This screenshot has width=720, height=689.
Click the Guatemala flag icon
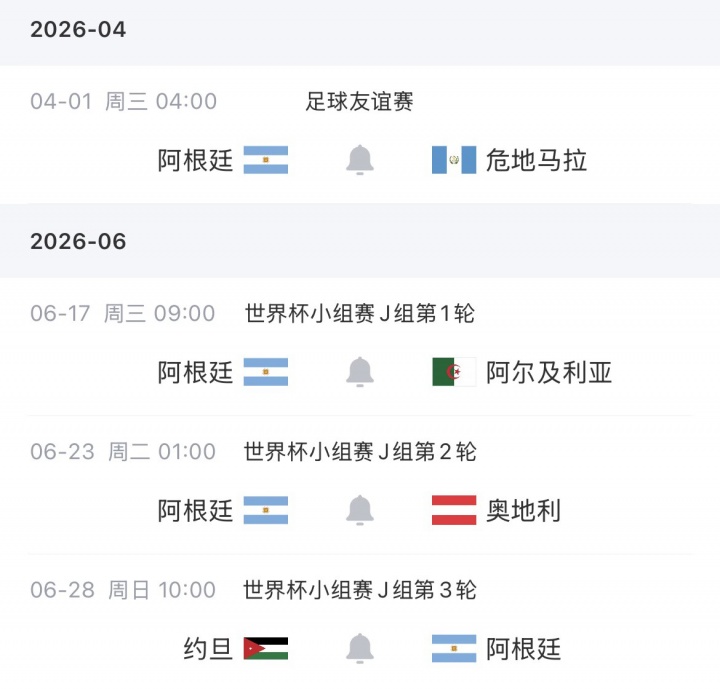[454, 160]
